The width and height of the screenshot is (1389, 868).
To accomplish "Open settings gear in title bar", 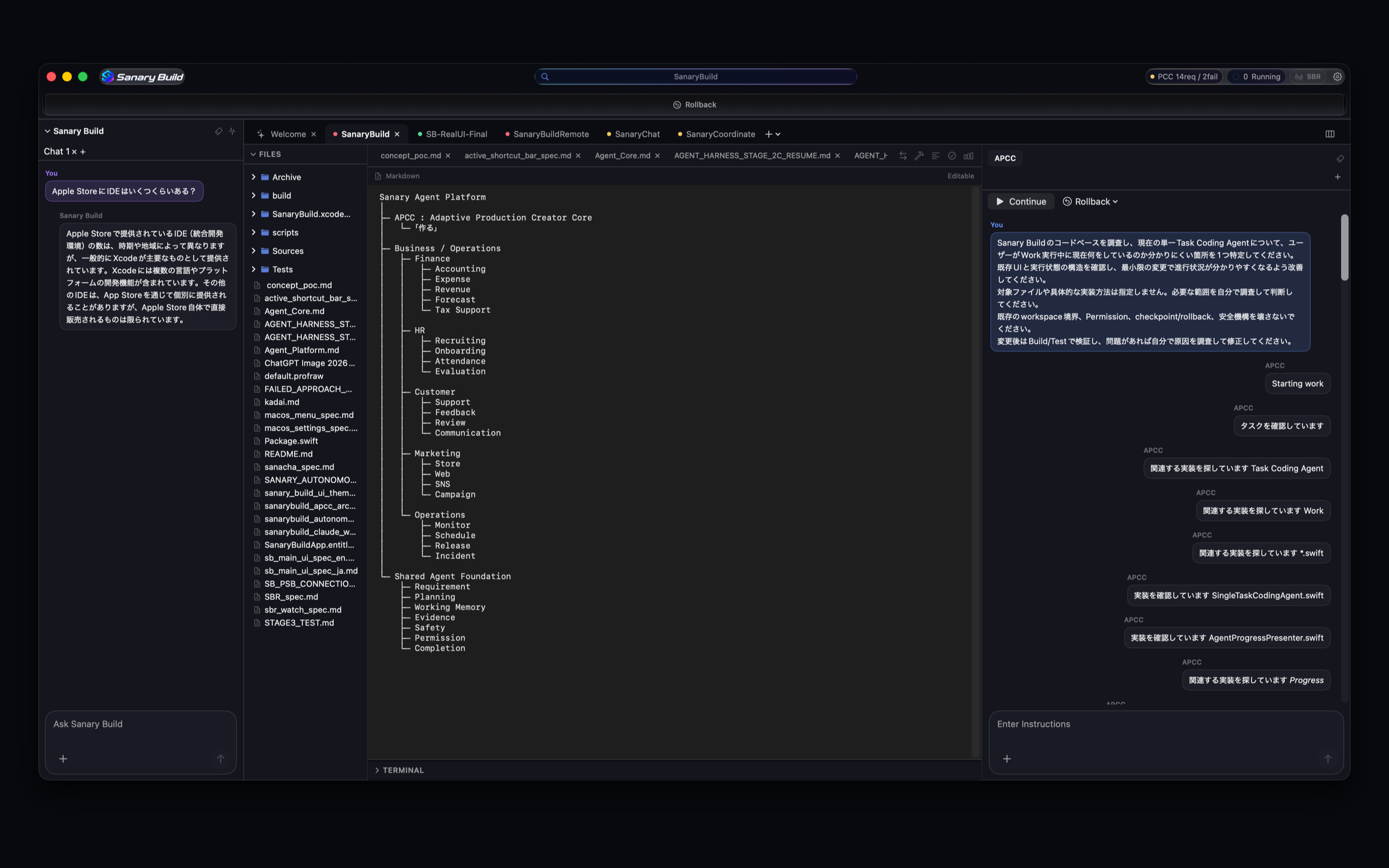I will click(x=1337, y=76).
